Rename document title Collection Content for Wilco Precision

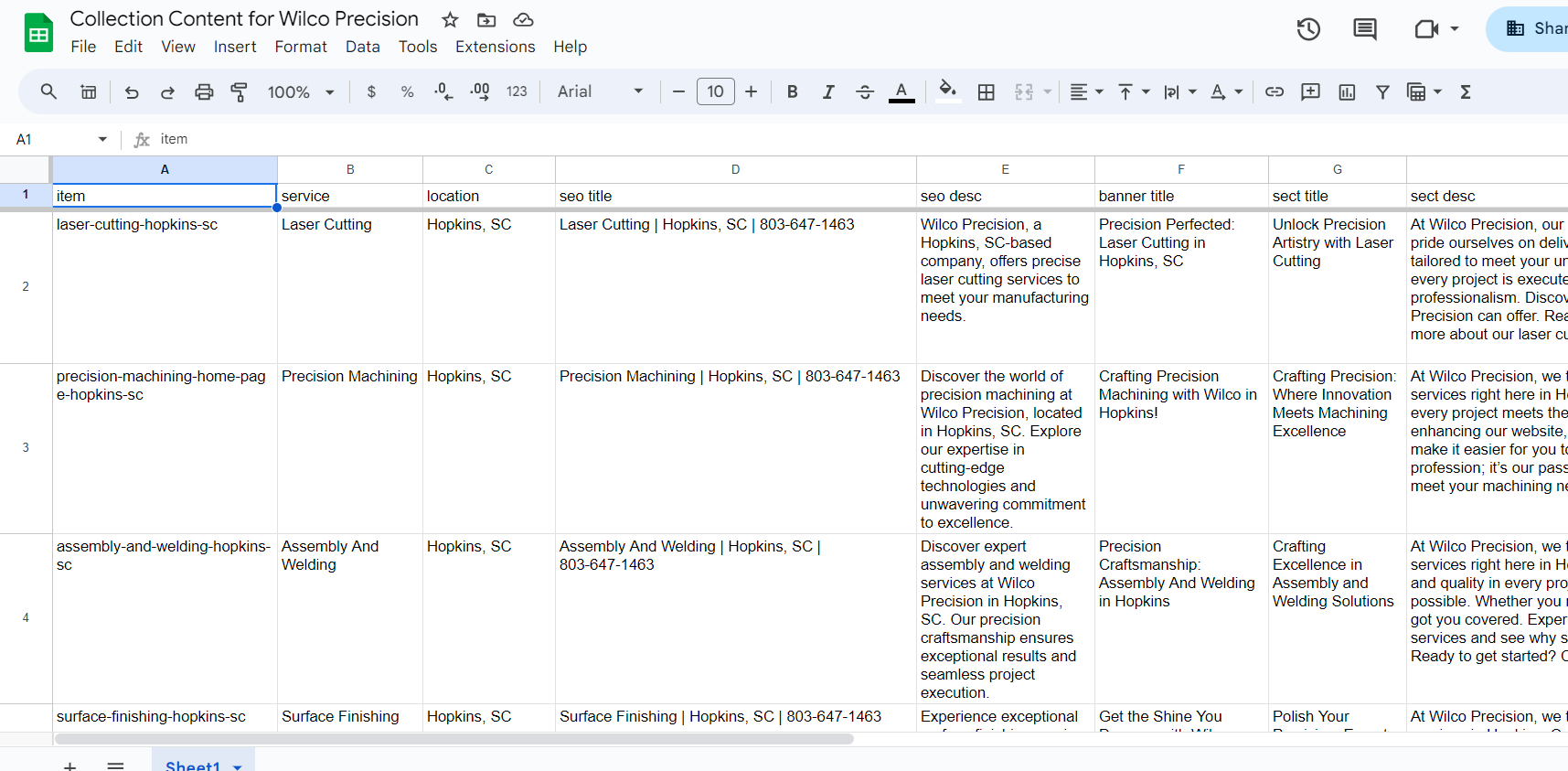244,18
